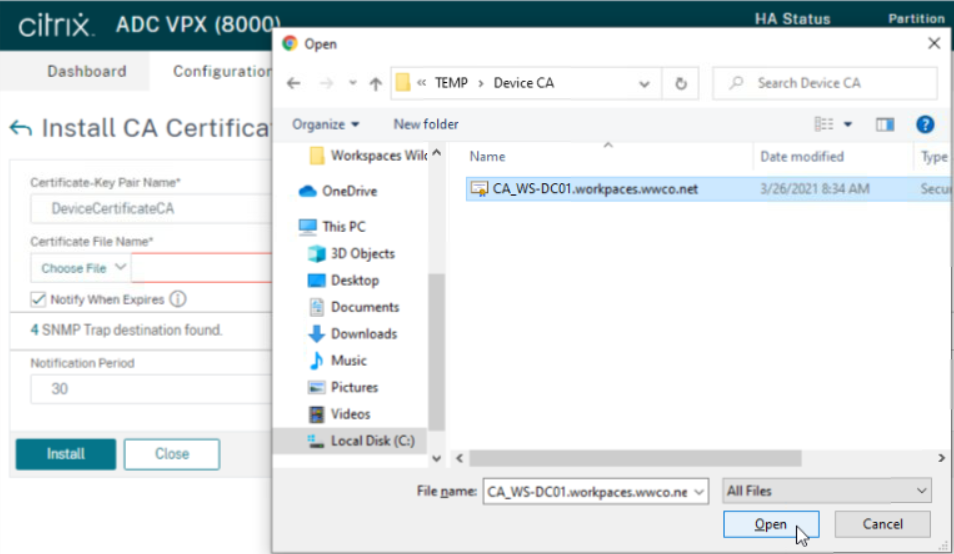This screenshot has width=954, height=554.
Task: Select This PC in the navigation tree
Action: 344,227
